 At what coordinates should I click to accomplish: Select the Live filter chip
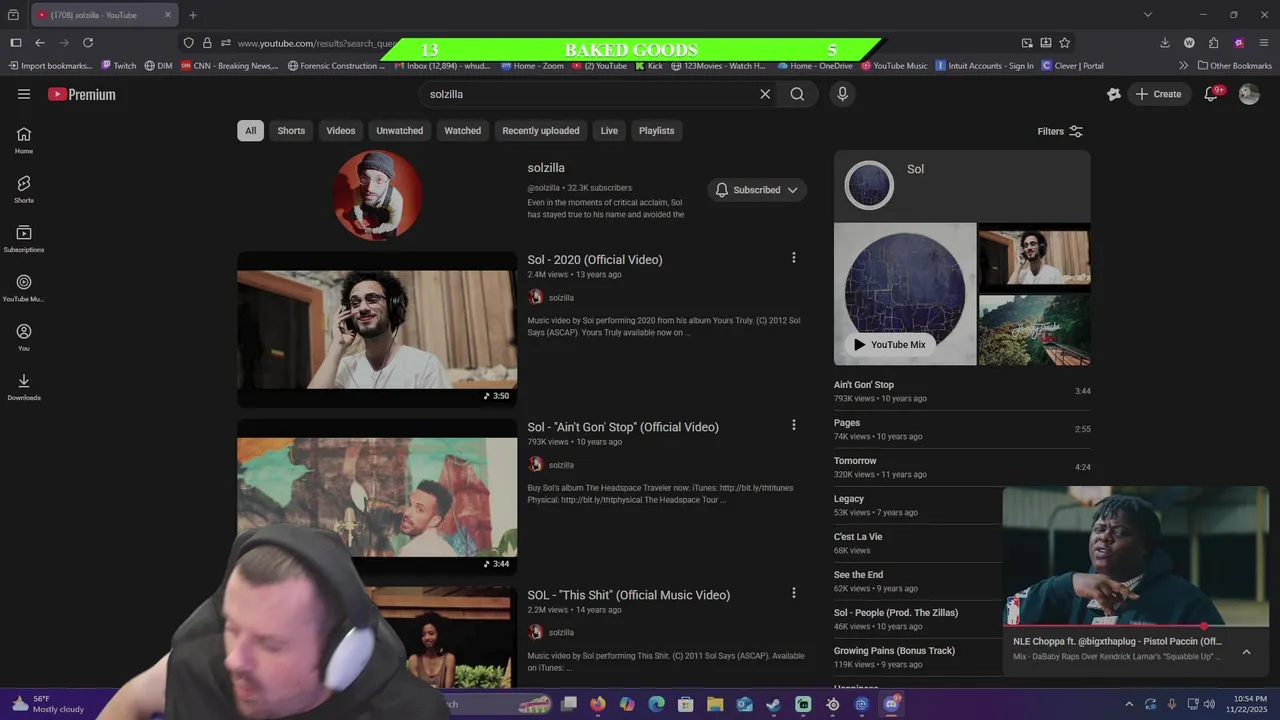point(609,131)
